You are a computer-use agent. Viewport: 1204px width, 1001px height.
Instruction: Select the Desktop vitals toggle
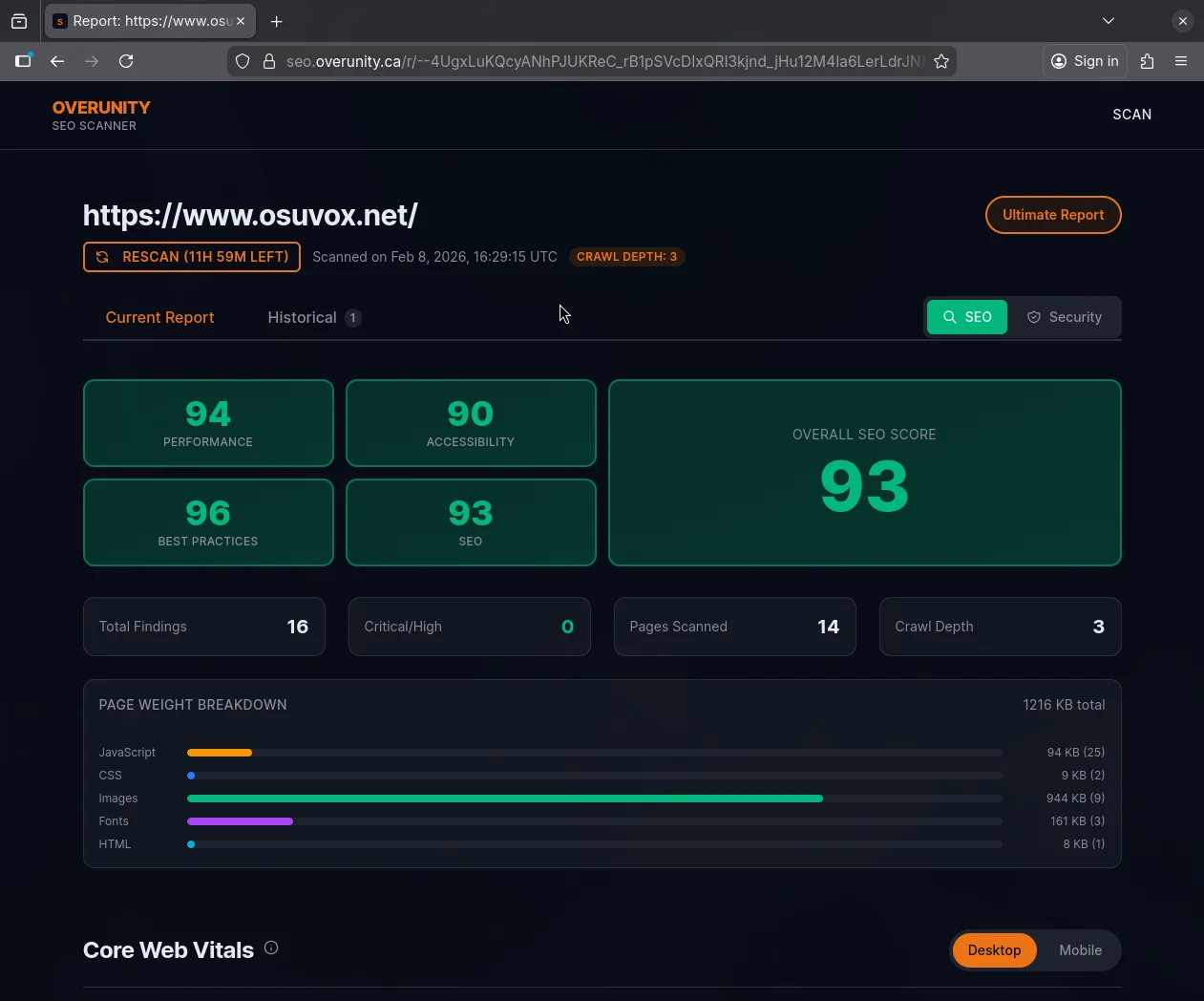(994, 950)
